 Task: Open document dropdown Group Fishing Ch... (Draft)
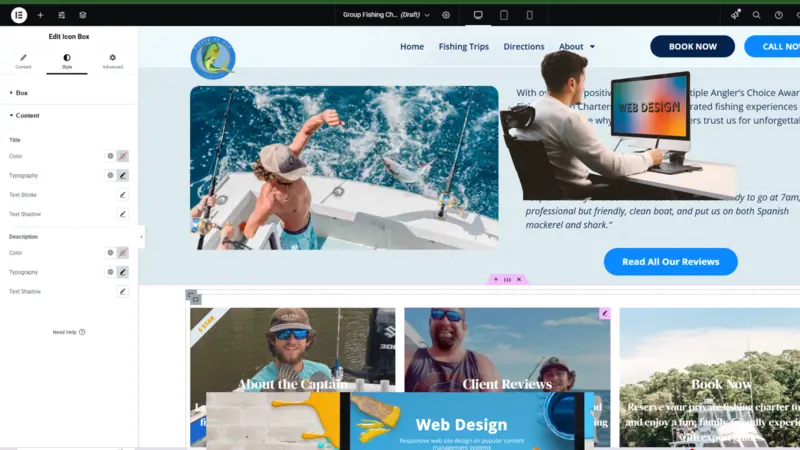386,15
